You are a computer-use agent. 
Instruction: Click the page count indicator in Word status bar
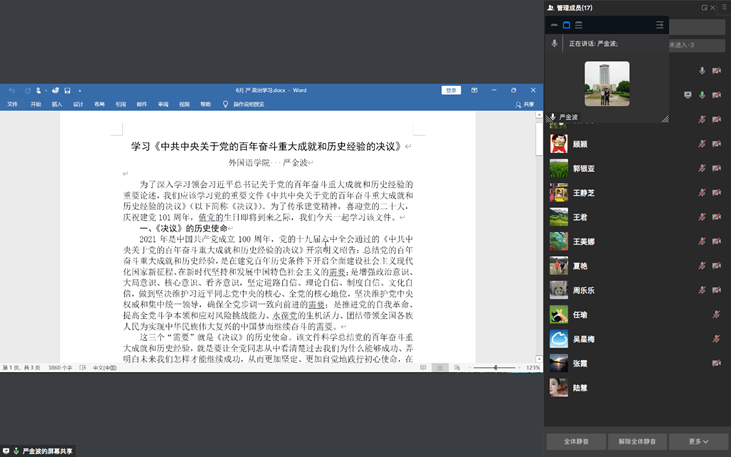pos(21,368)
